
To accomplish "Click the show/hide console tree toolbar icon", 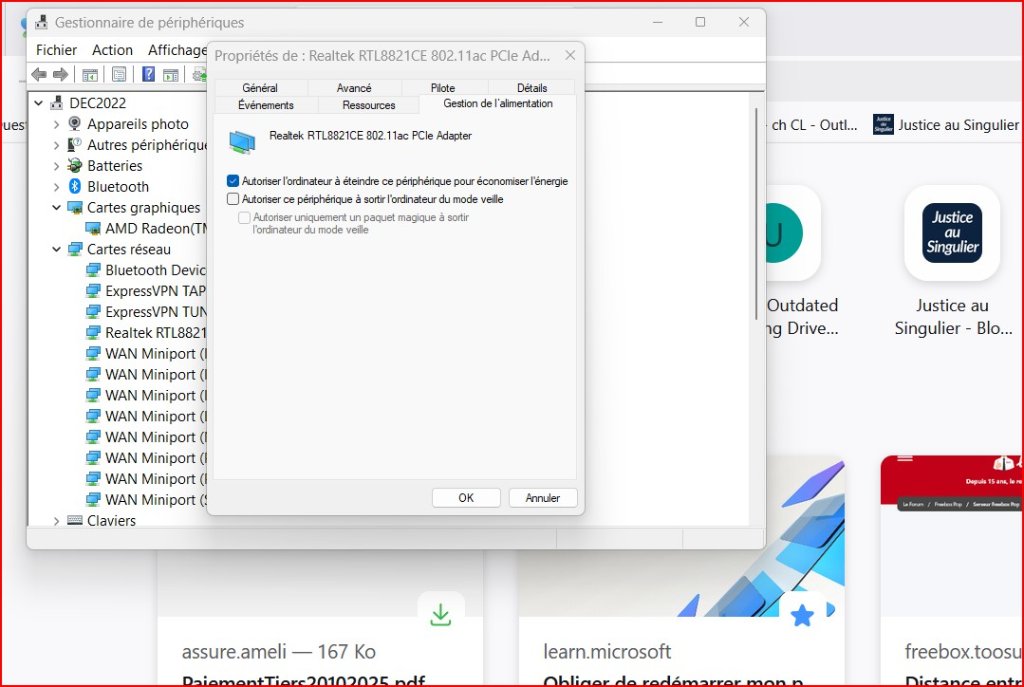I will (90, 75).
